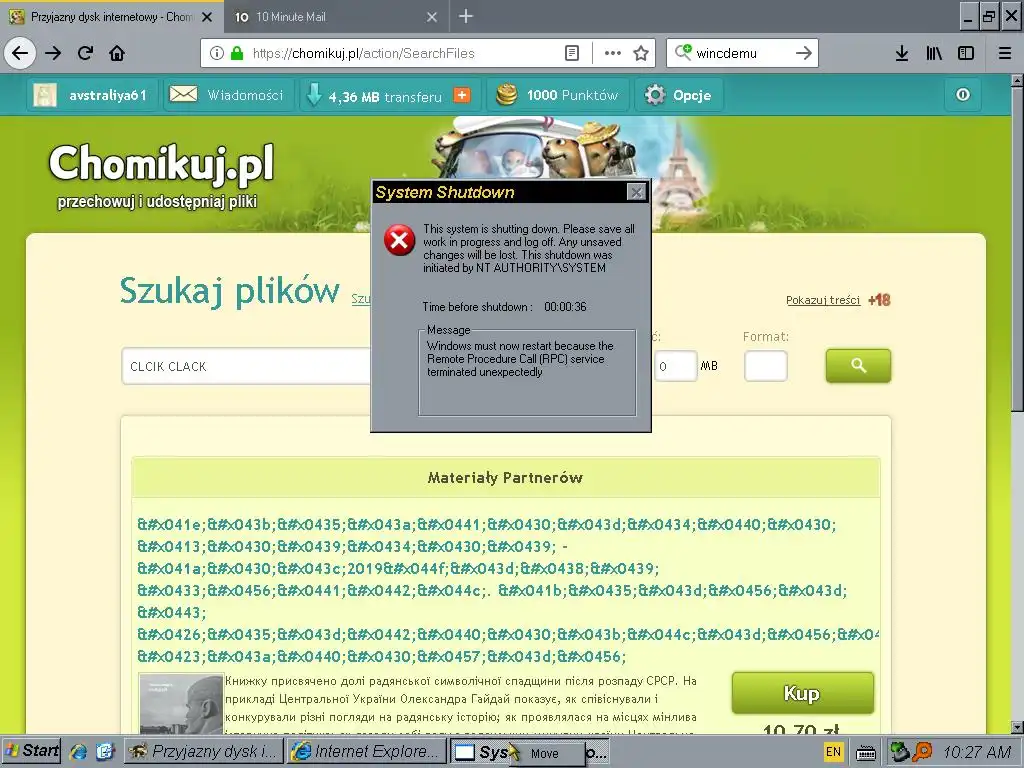
Task: Bookmark this page with the star icon
Action: [x=641, y=53]
